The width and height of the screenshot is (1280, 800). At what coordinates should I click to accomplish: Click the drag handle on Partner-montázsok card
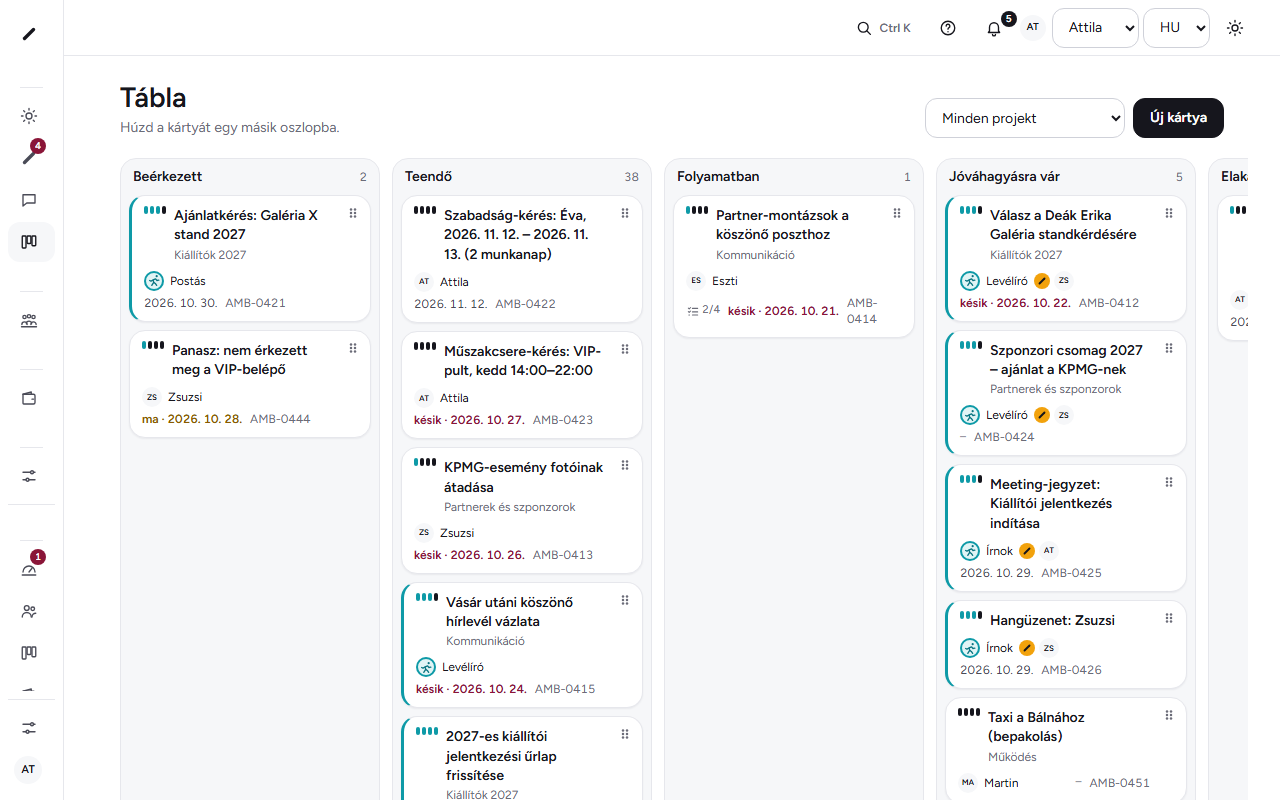click(x=897, y=214)
